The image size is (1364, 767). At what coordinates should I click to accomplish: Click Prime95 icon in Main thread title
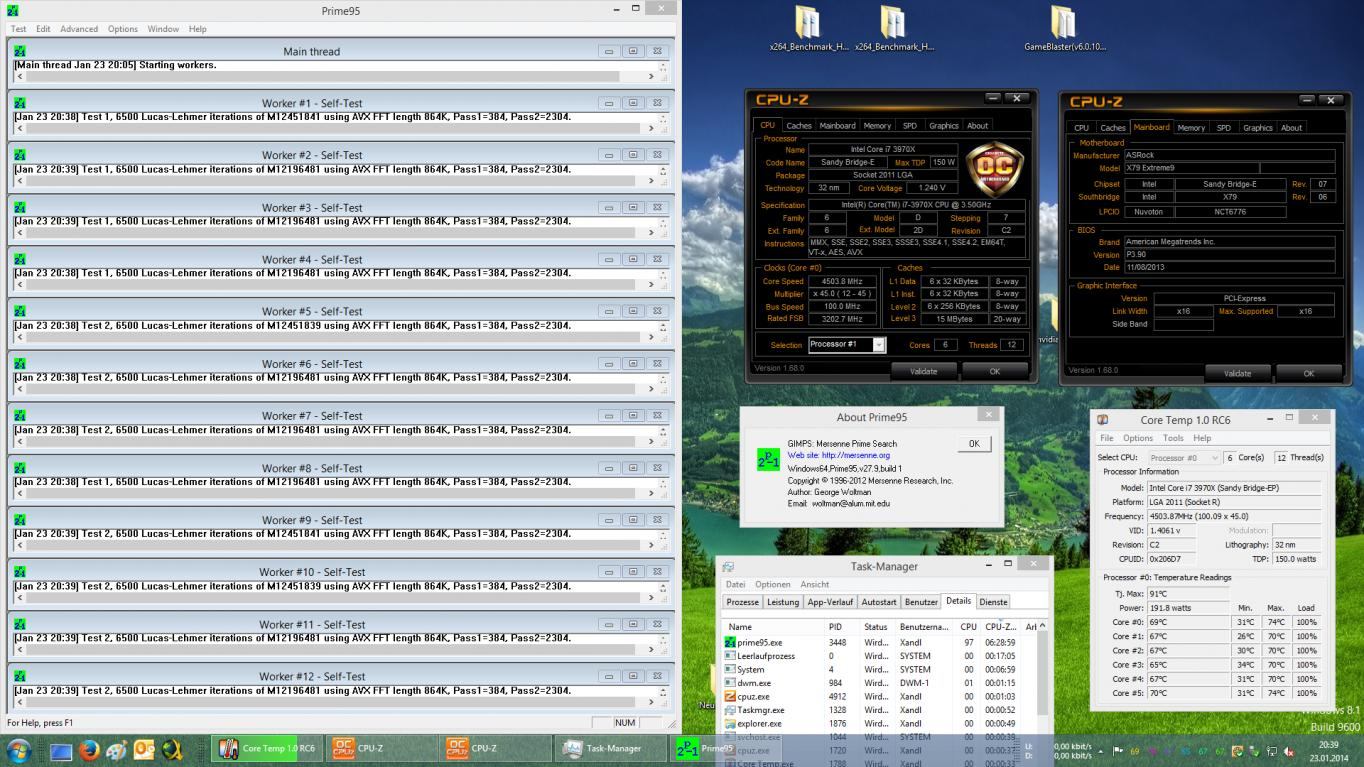click(19, 51)
